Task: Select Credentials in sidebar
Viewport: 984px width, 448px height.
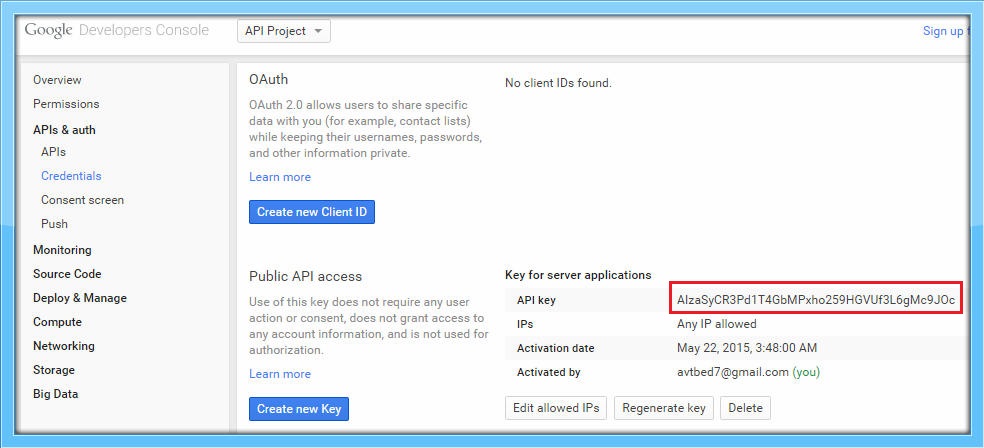Action: click(x=71, y=176)
